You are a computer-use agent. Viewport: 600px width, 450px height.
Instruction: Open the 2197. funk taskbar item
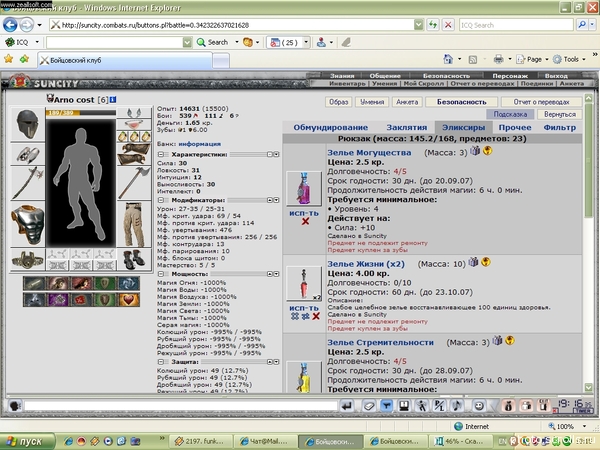[x=201, y=441]
